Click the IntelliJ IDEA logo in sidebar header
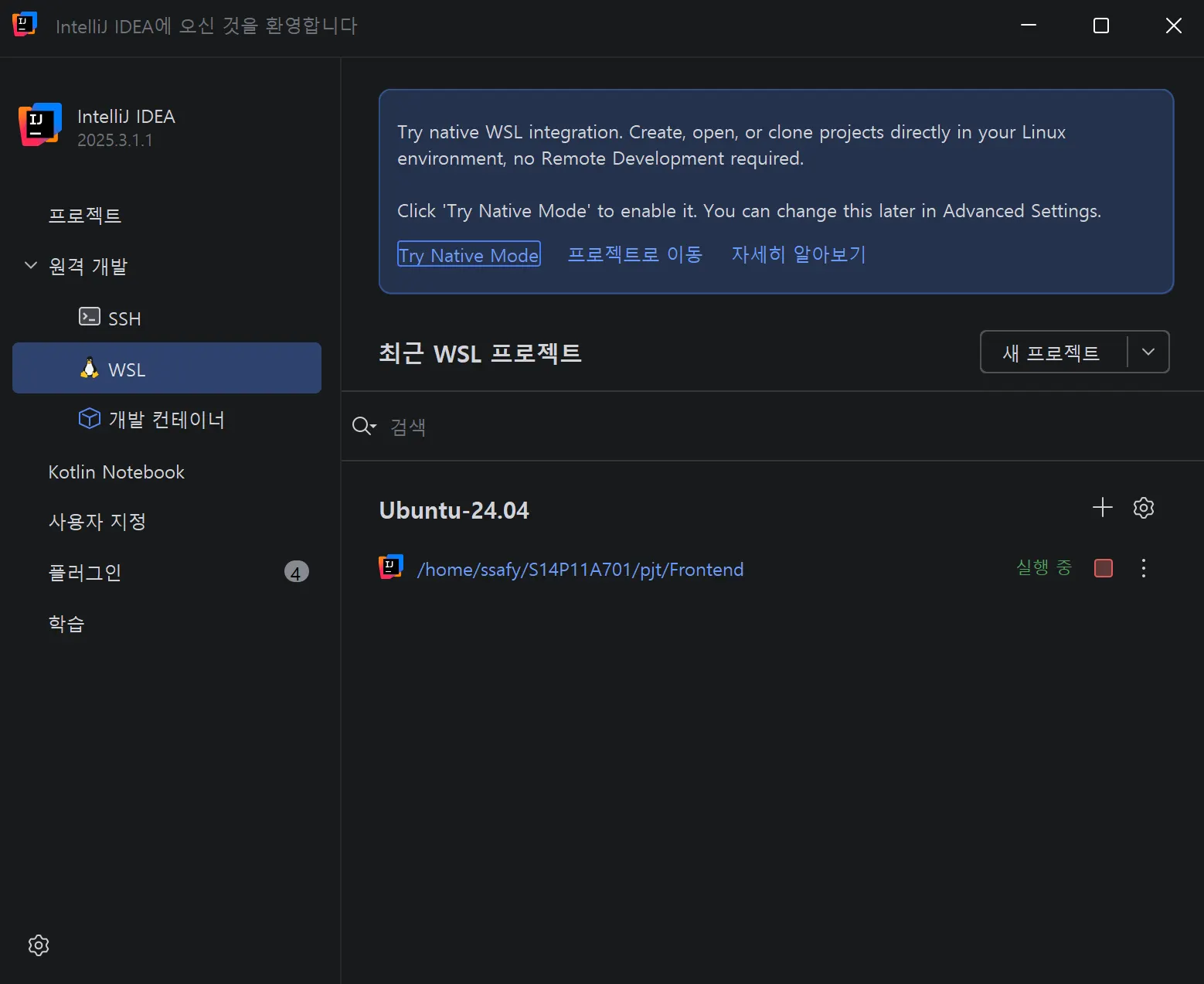1204x984 pixels. pyautogui.click(x=40, y=124)
